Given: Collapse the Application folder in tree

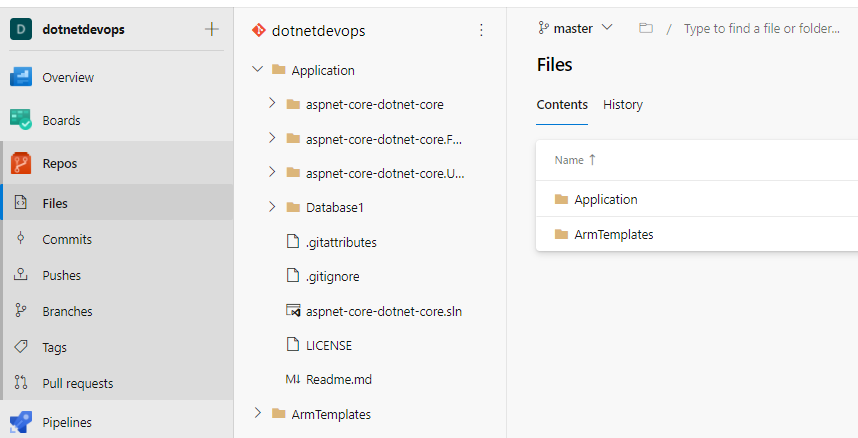Looking at the screenshot, I should click(x=257, y=70).
